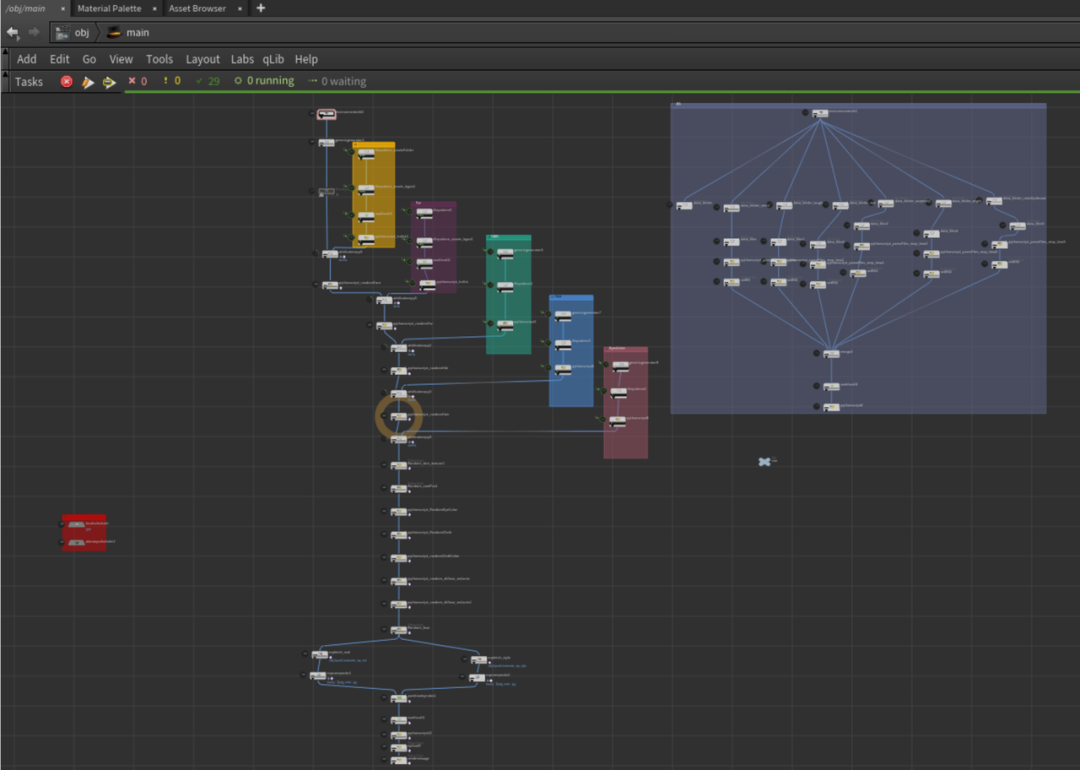Click the dirty-all-nodes broom icon in Tasks bar
This screenshot has width=1080, height=770.
(88, 82)
